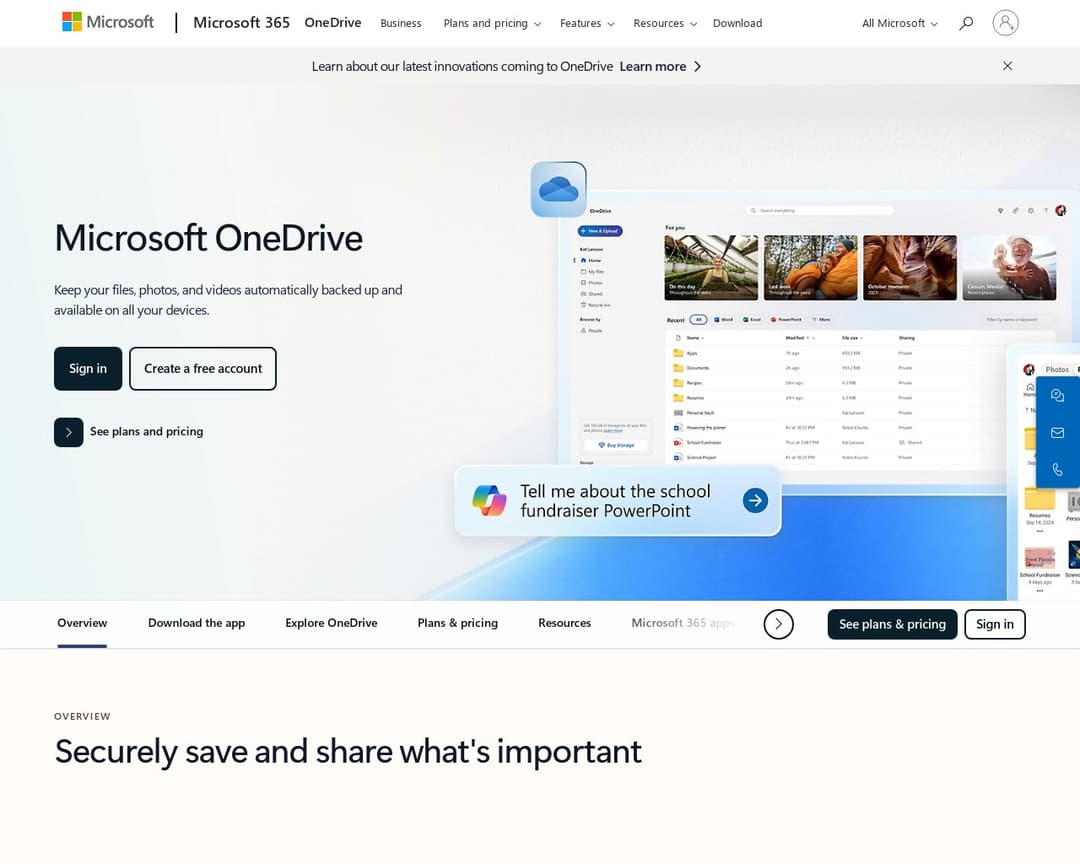Open the search magnifier icon
Screen dimensions: 1080x864
click(x=966, y=23)
